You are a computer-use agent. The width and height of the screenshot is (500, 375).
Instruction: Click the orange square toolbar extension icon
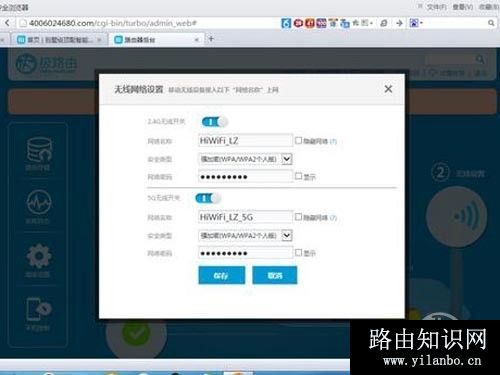coord(310,23)
